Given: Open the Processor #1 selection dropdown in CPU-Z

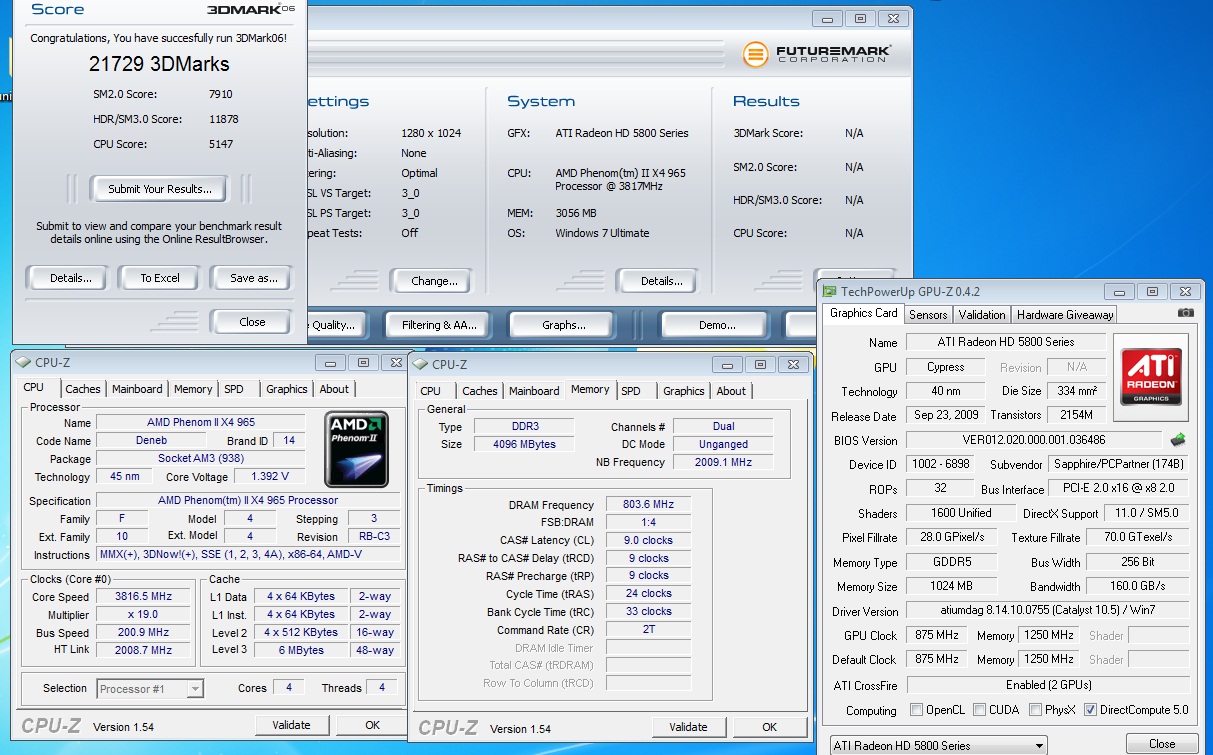Looking at the screenshot, I should click(x=150, y=688).
